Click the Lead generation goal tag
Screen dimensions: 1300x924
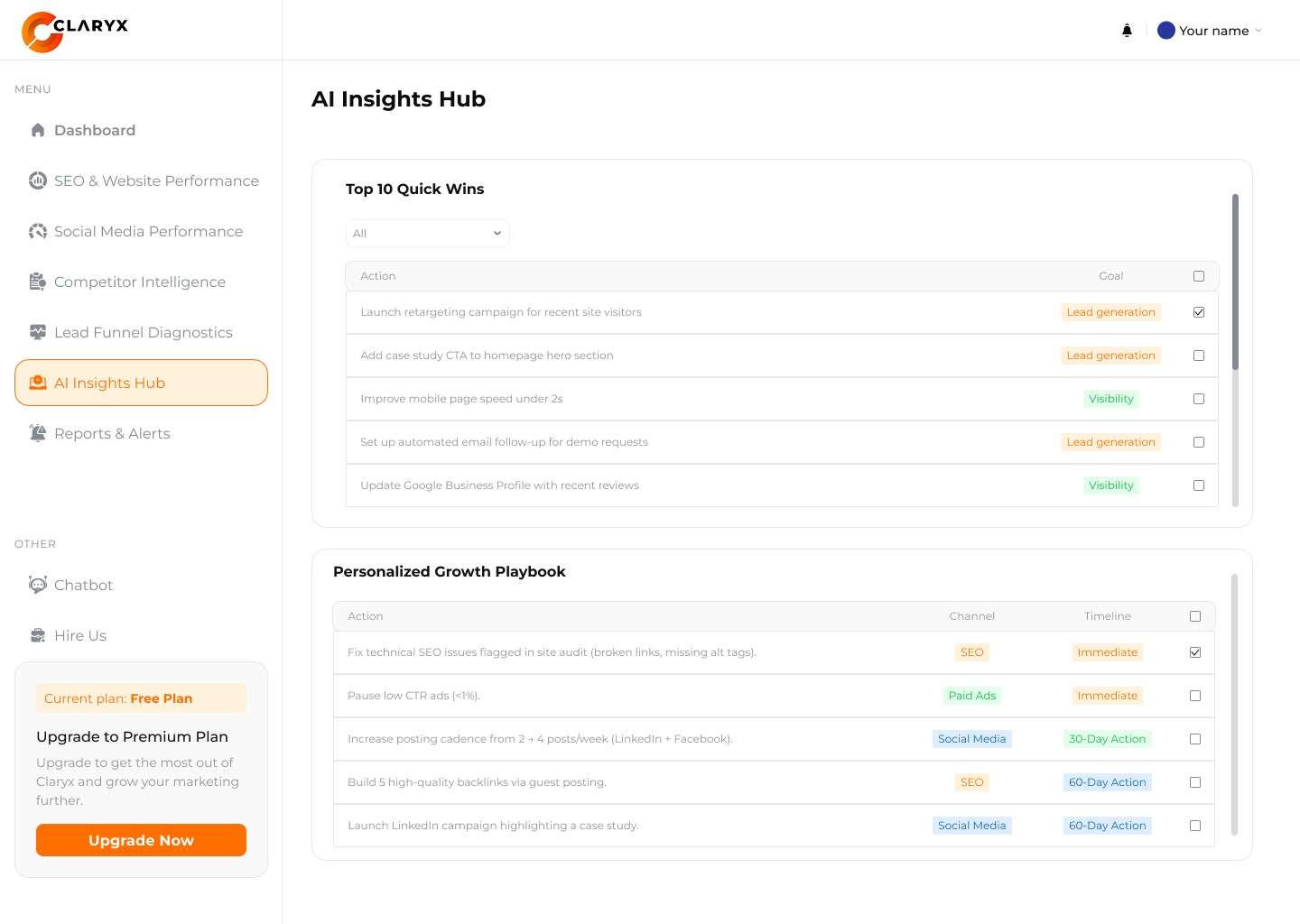1110,311
